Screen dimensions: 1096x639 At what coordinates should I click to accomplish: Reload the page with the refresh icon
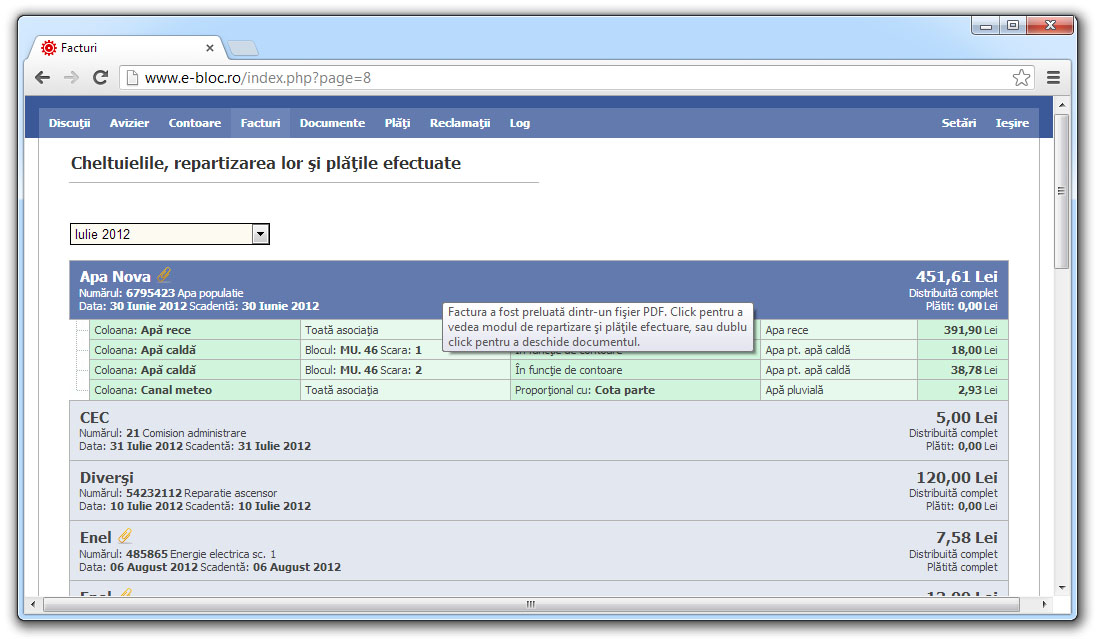[101, 78]
